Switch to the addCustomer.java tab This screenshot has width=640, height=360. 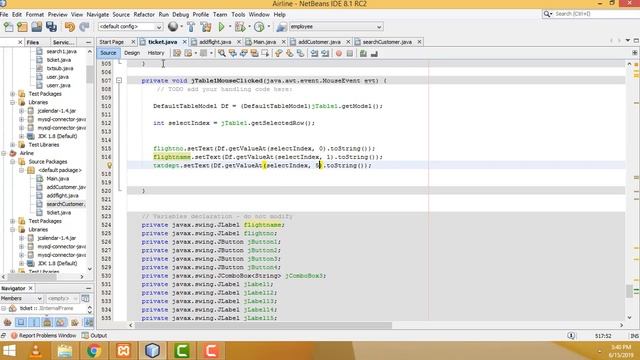pos(319,42)
